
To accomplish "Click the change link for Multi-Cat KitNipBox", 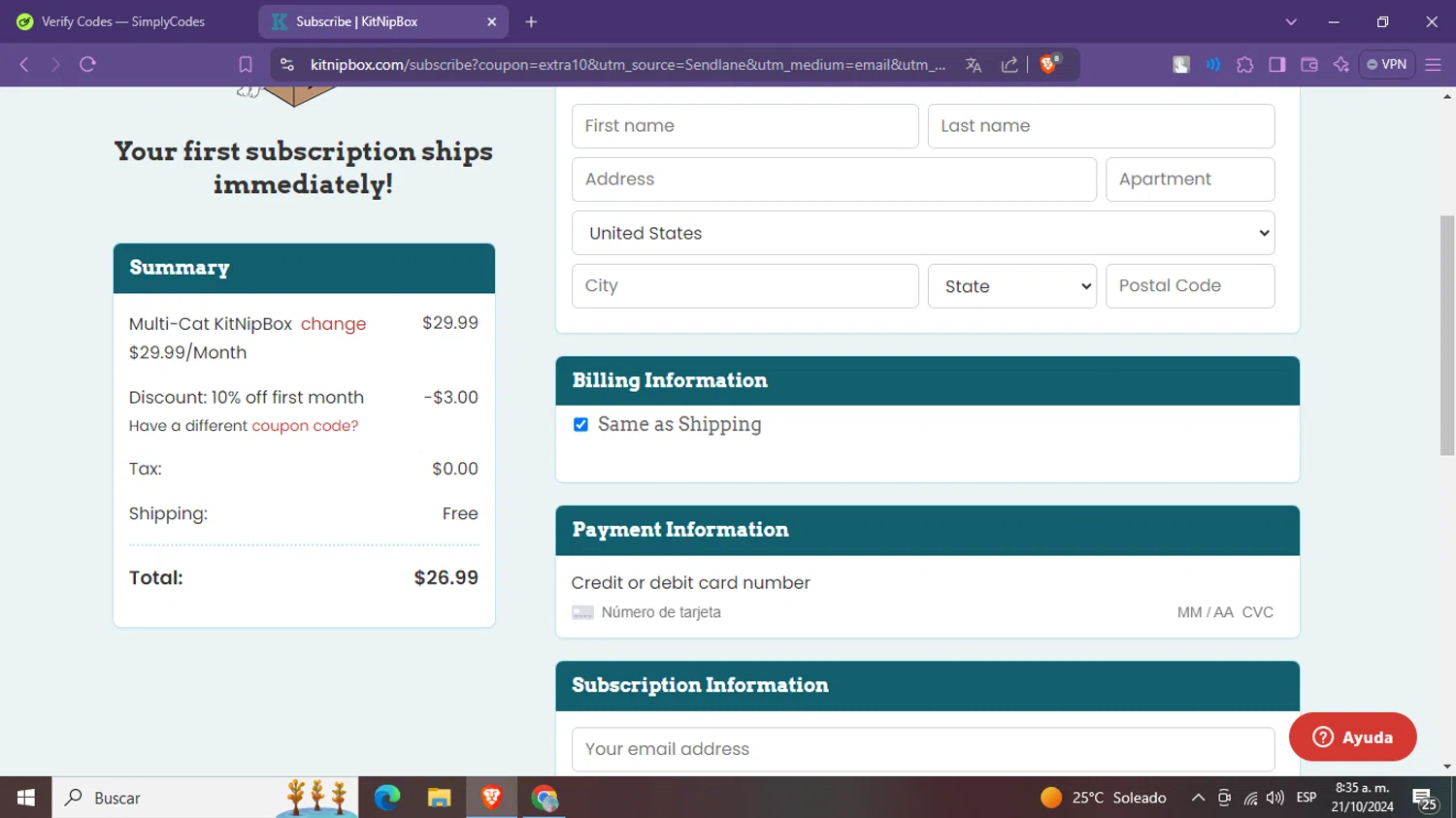I will tap(333, 324).
